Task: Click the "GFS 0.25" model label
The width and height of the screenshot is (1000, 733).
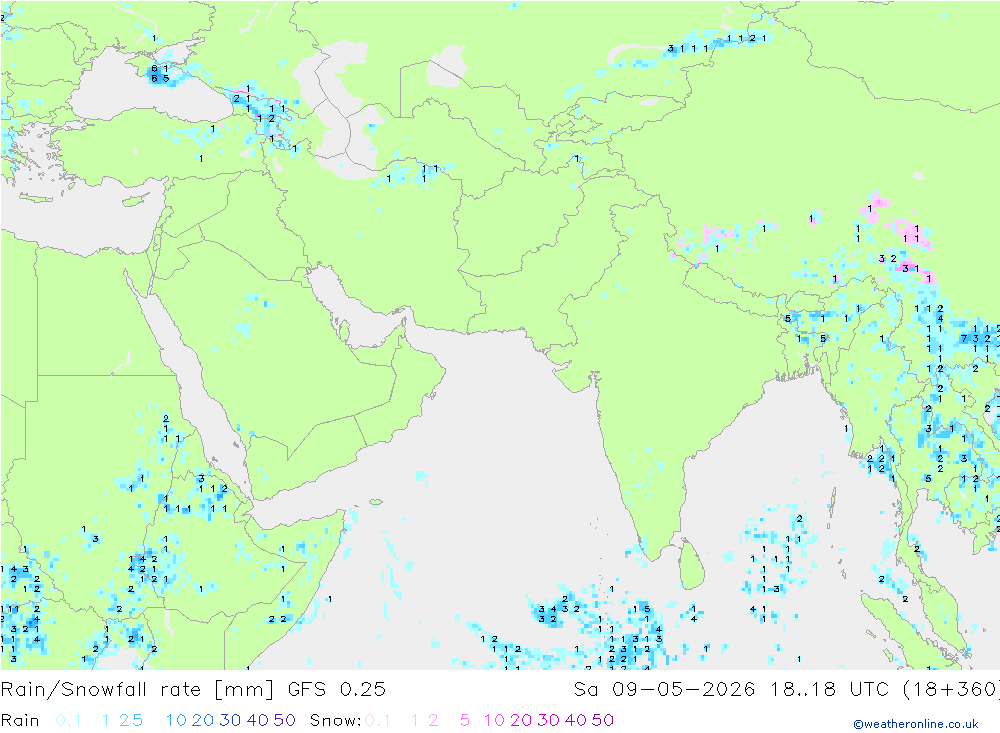Action: point(337,690)
